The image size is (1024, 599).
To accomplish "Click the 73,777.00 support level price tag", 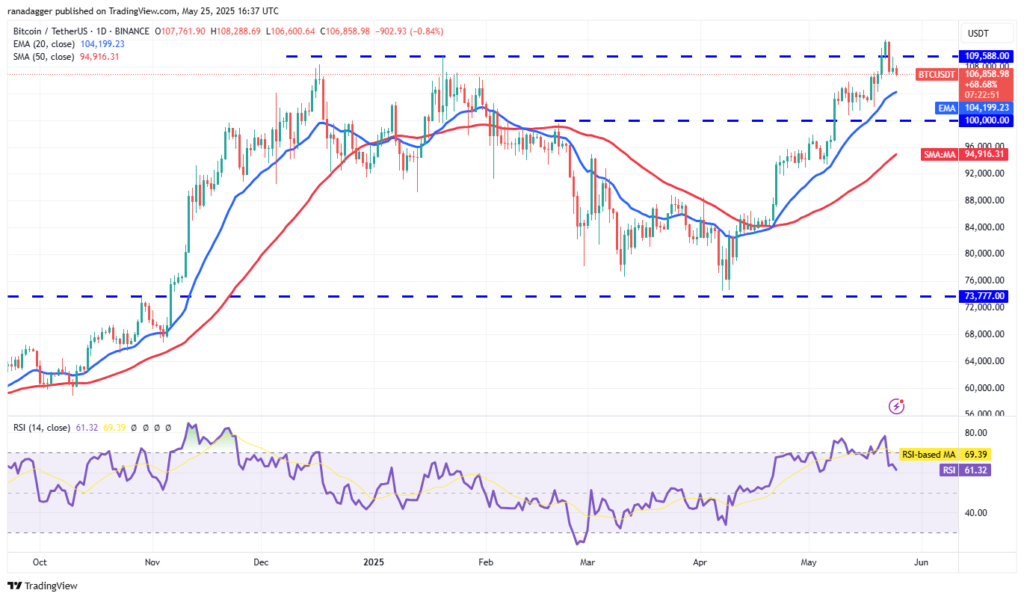I will (x=983, y=296).
